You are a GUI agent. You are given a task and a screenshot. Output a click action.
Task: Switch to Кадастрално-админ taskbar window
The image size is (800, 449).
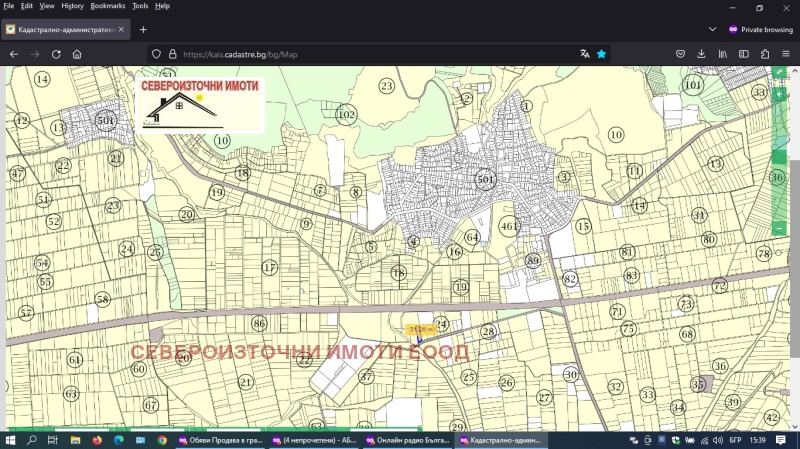tap(501, 440)
